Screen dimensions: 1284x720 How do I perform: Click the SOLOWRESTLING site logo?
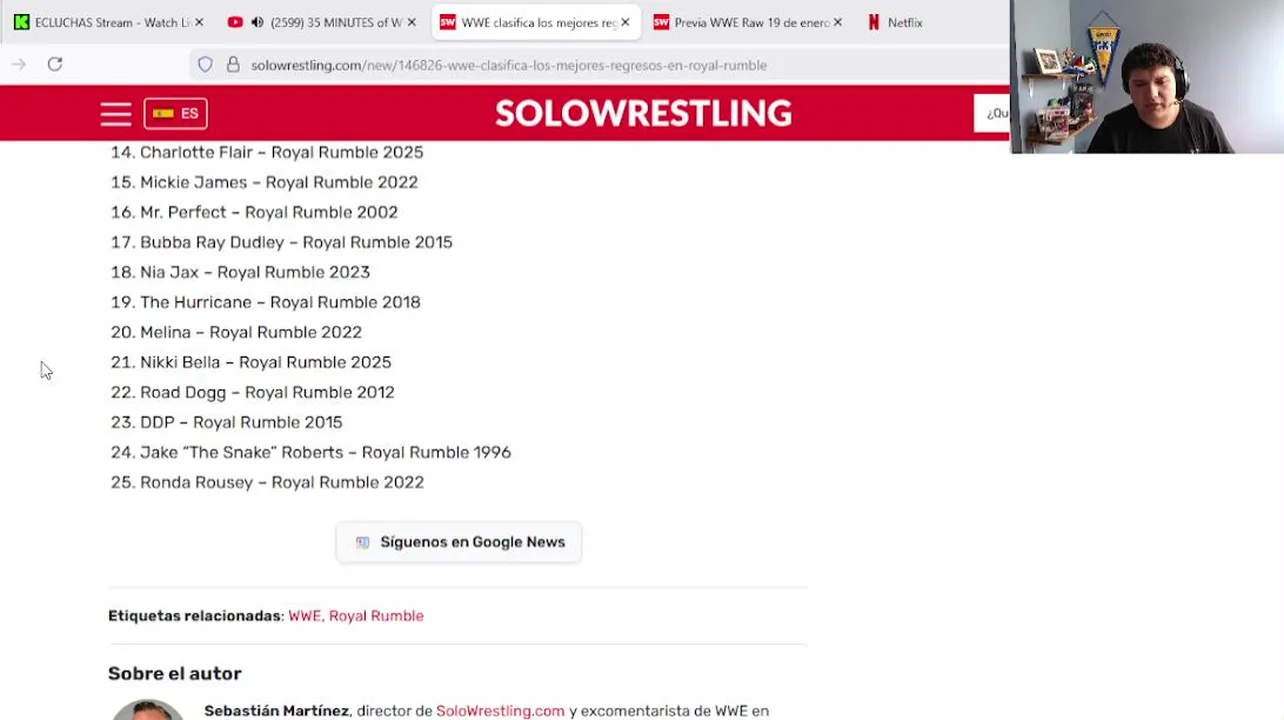pyautogui.click(x=643, y=113)
